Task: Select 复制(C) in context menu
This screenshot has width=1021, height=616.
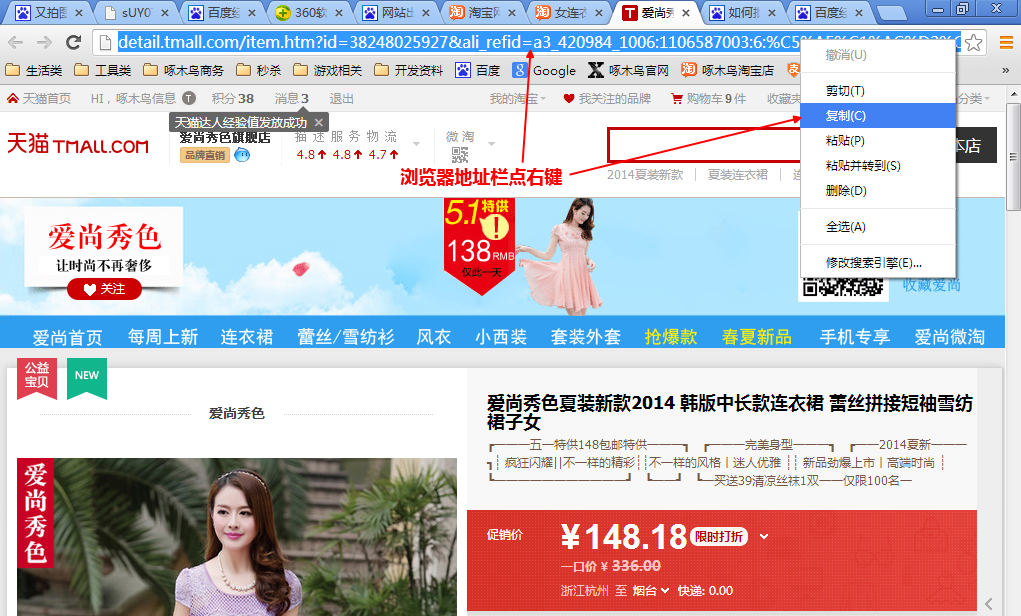Action: click(x=878, y=115)
